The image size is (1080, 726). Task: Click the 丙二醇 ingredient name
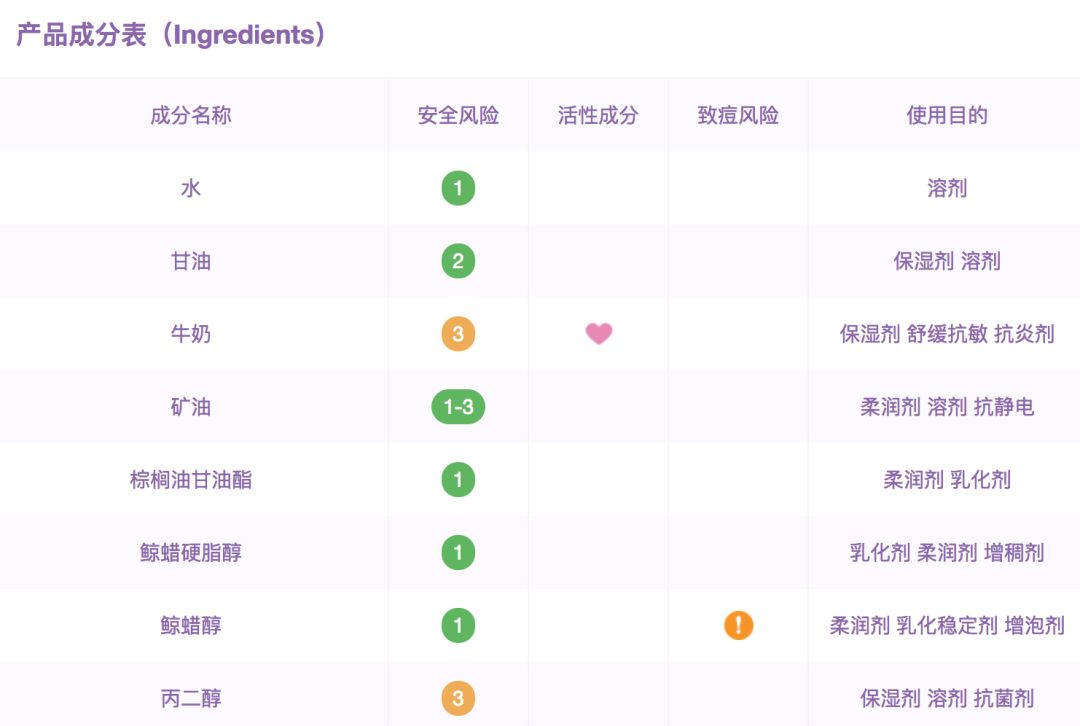pyautogui.click(x=191, y=698)
